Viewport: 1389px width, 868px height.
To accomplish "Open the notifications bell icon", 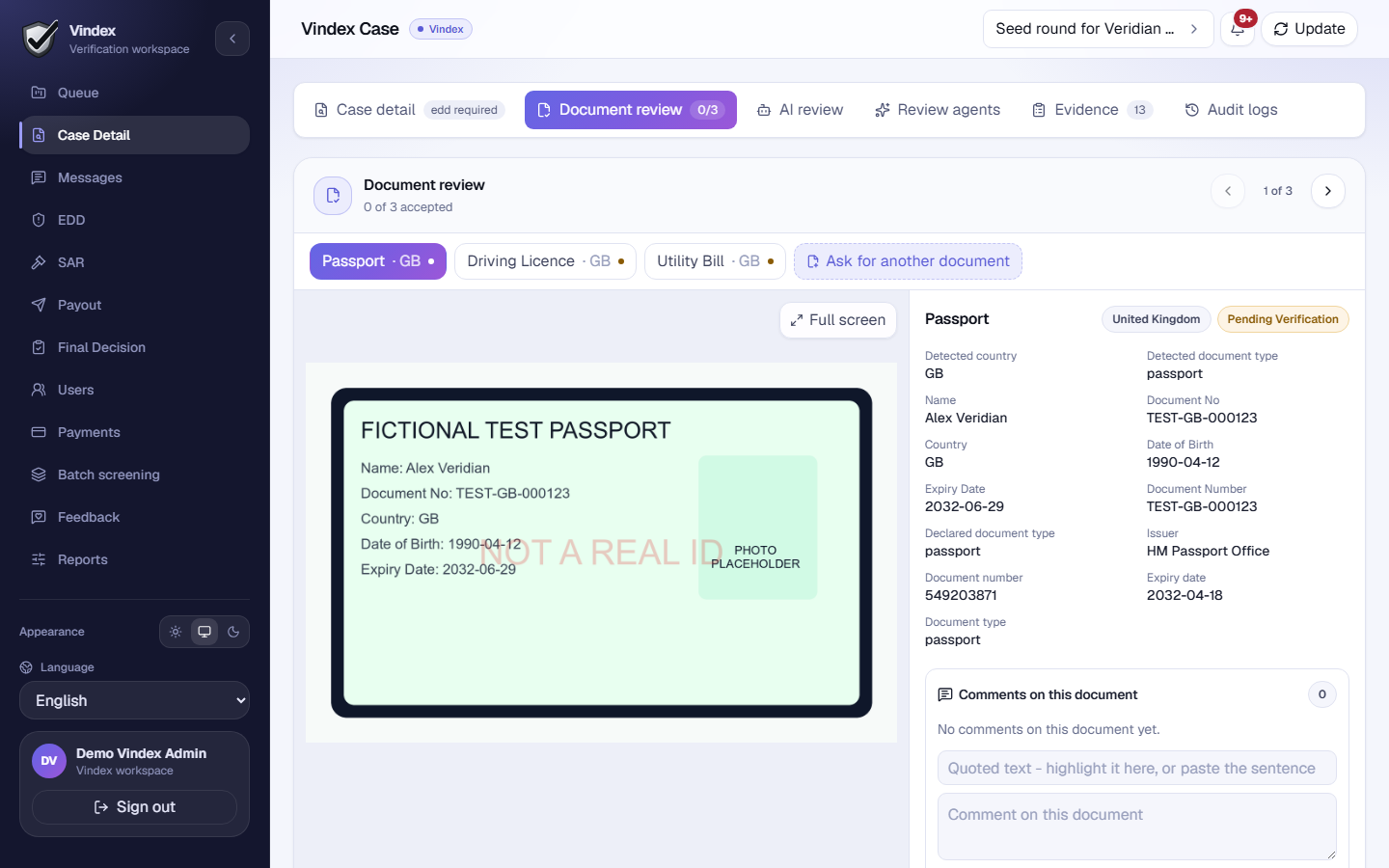I will tap(1238, 29).
